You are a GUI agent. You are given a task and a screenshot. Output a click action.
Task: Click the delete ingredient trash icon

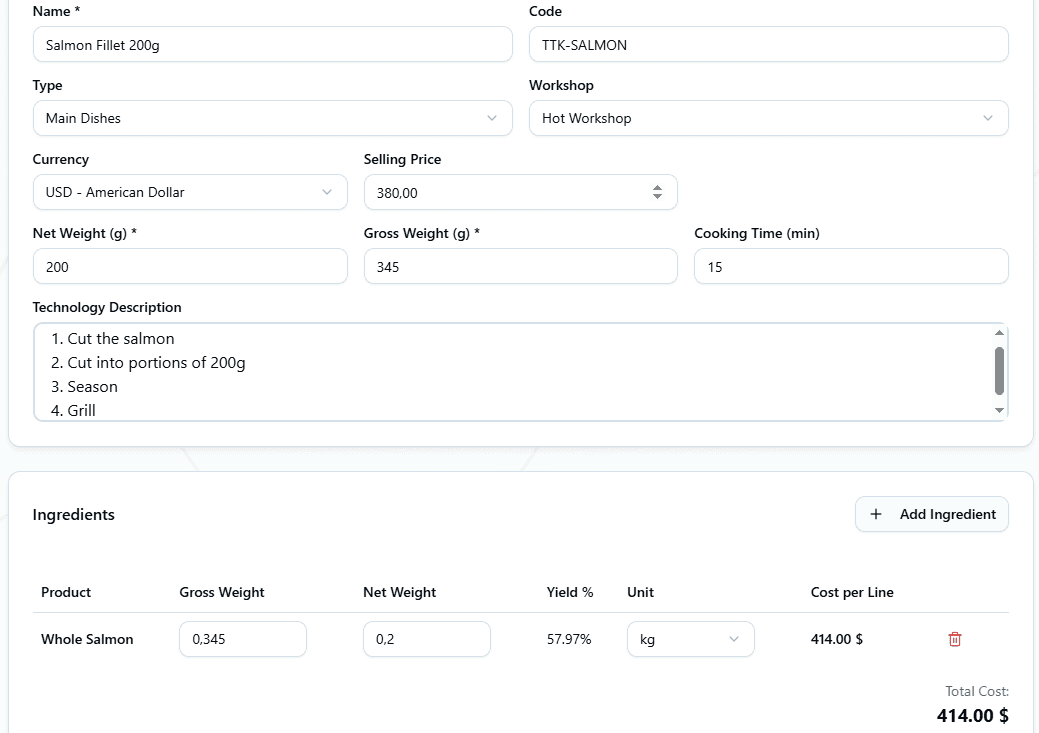coord(954,638)
